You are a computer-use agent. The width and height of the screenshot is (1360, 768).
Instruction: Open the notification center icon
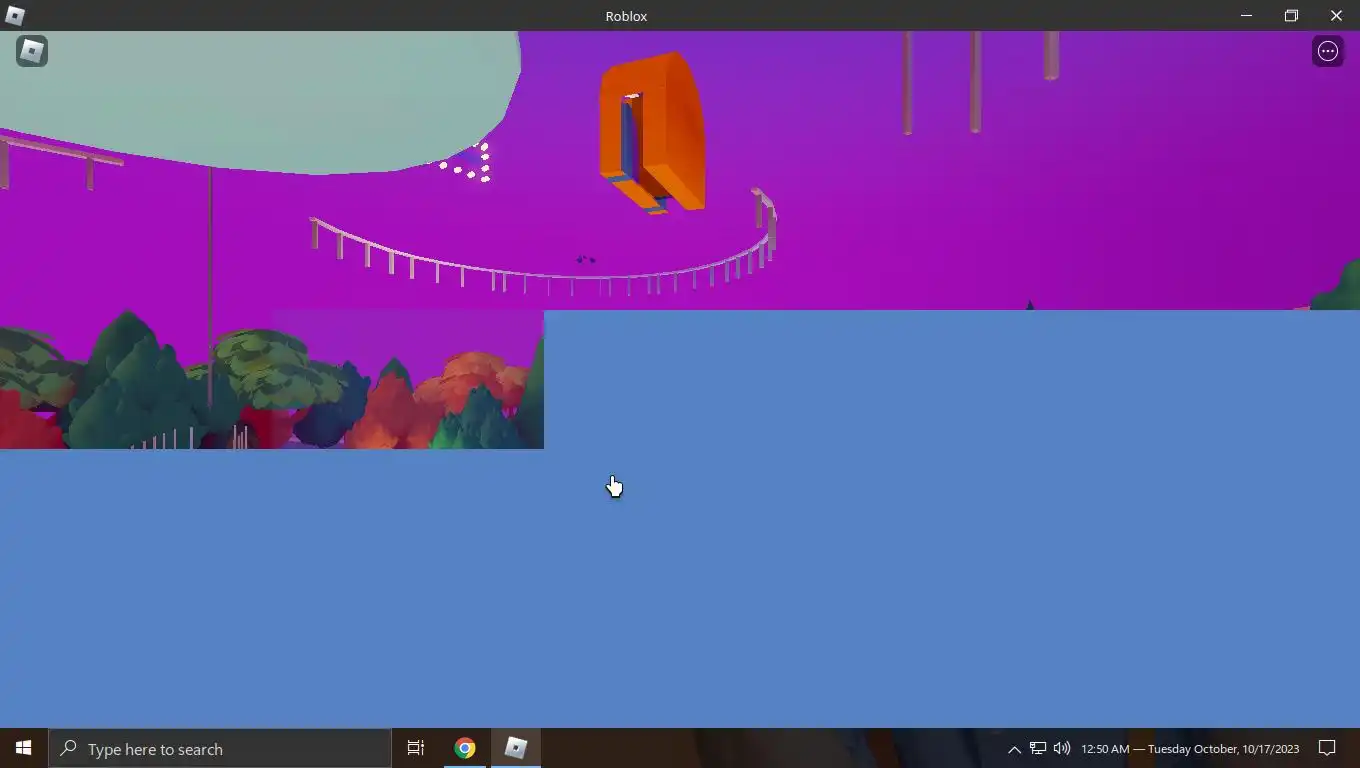point(1327,748)
